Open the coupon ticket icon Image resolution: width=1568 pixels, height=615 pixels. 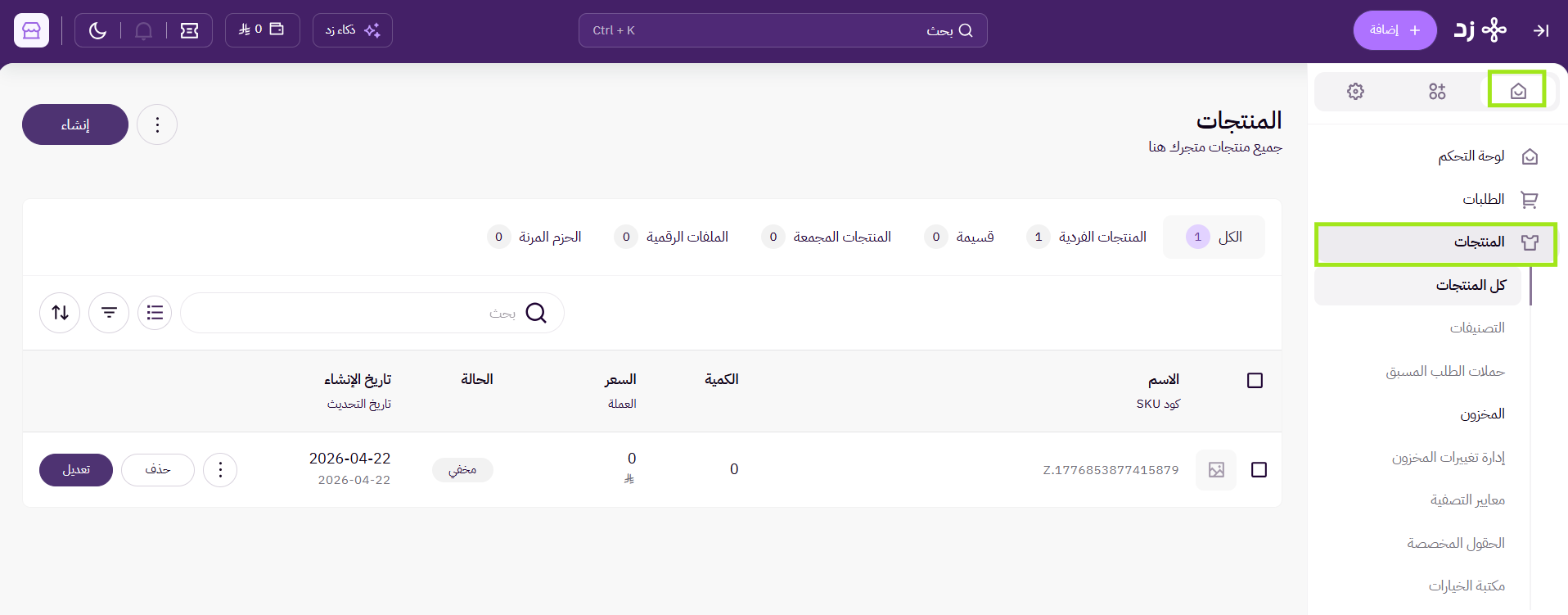pyautogui.click(x=189, y=30)
